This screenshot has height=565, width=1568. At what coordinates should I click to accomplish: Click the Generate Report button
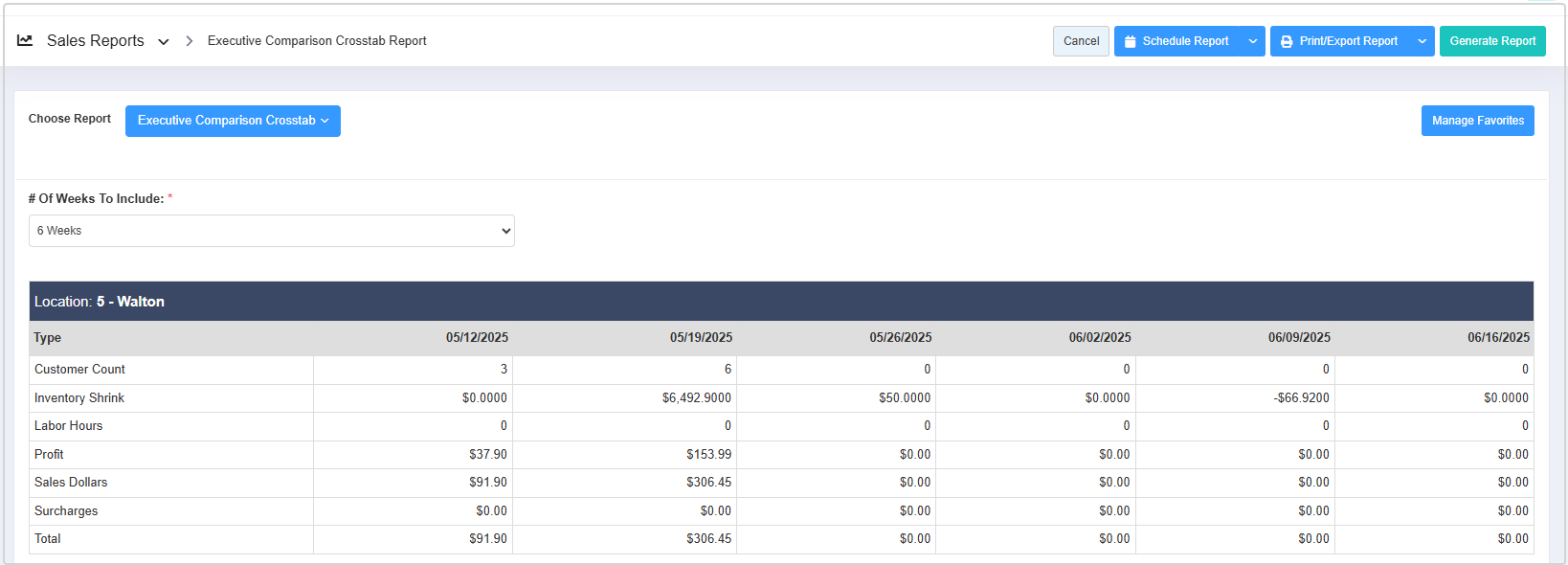point(1492,41)
